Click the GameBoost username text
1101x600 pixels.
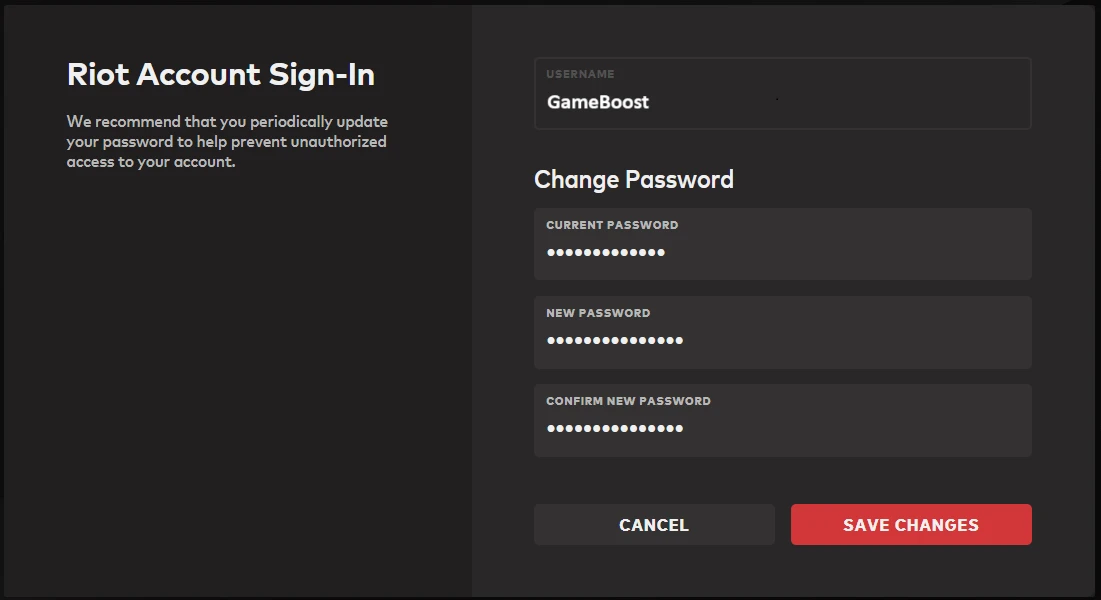click(x=598, y=102)
